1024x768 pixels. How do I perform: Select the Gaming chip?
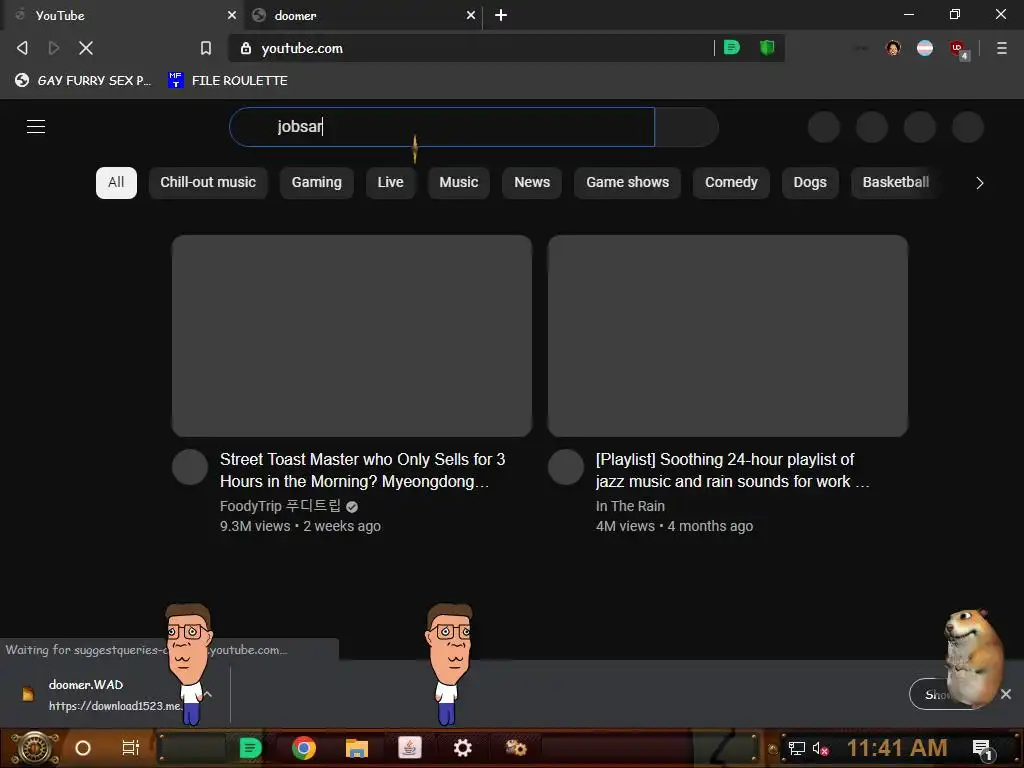point(317,182)
